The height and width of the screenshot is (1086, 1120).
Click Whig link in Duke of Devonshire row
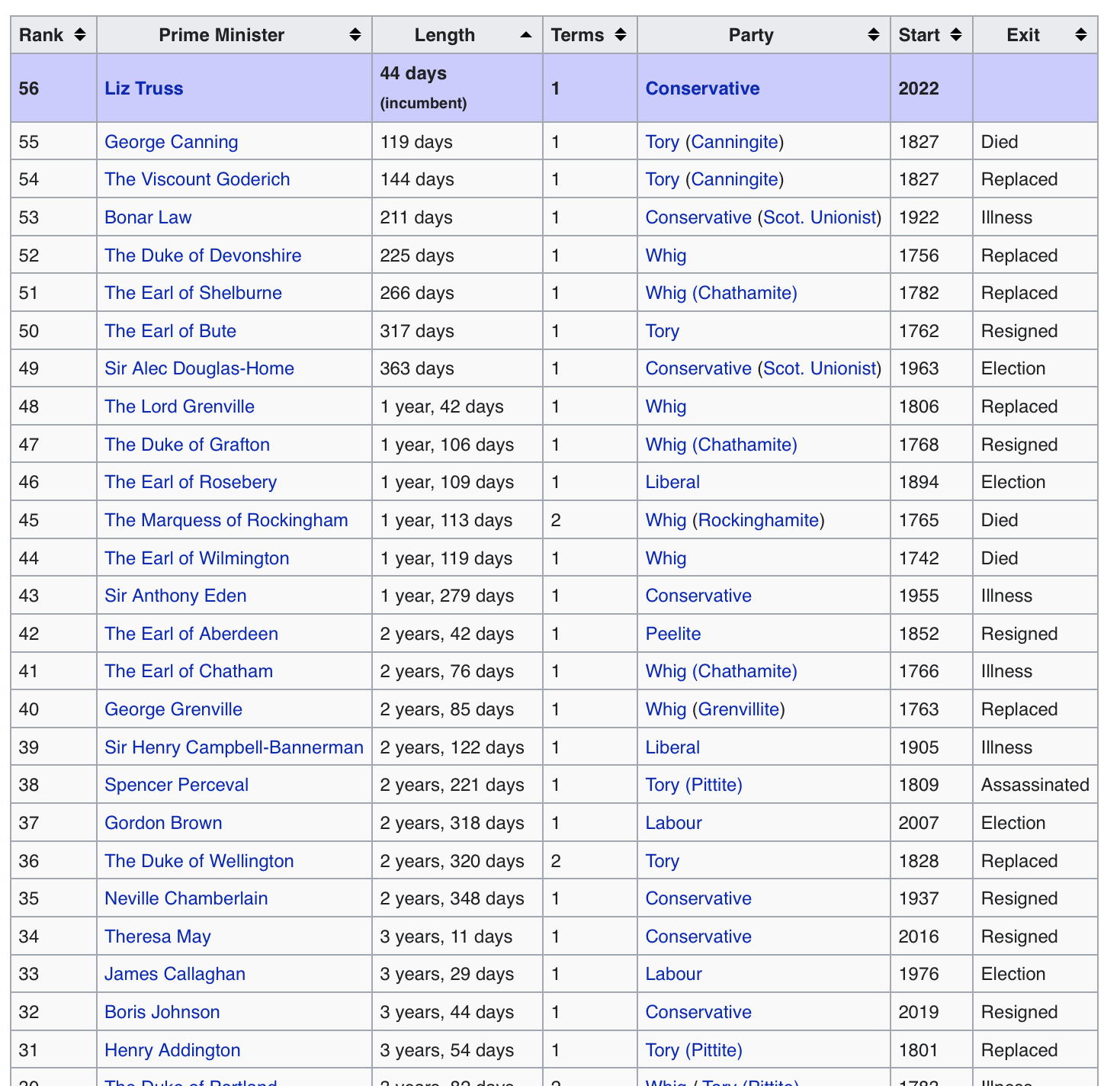[666, 255]
